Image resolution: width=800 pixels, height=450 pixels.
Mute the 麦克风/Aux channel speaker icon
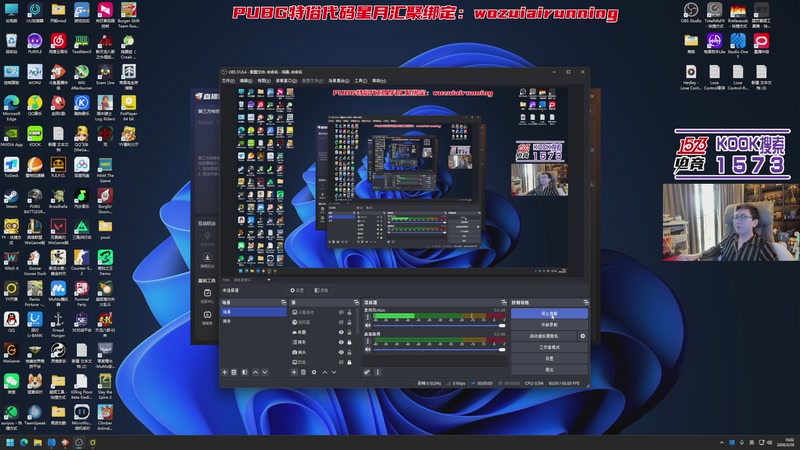(367, 326)
